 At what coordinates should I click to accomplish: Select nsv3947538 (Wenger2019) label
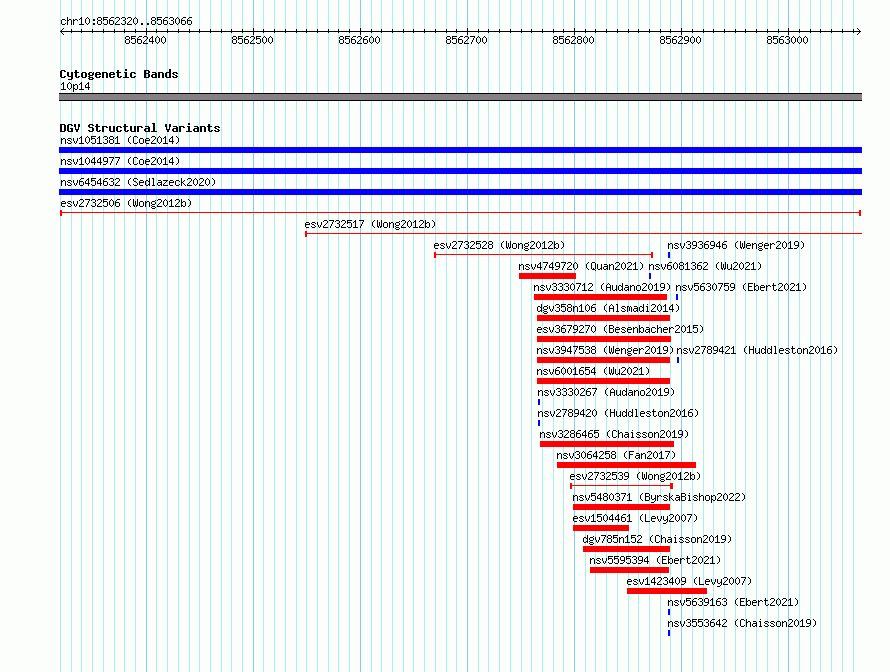point(605,350)
